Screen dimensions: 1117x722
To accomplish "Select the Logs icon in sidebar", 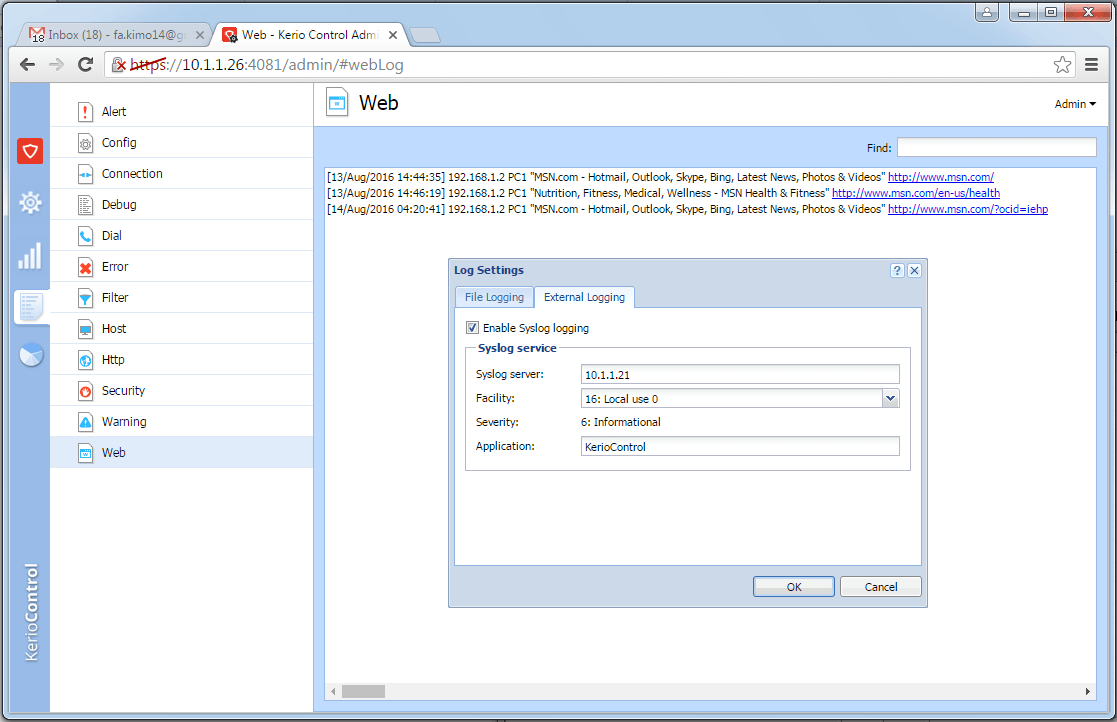I will pyautogui.click(x=30, y=307).
